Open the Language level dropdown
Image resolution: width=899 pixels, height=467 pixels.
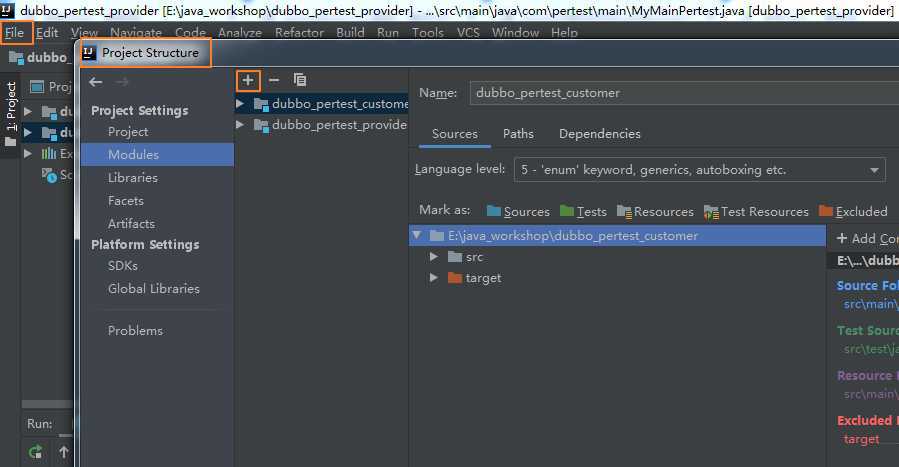tap(699, 170)
